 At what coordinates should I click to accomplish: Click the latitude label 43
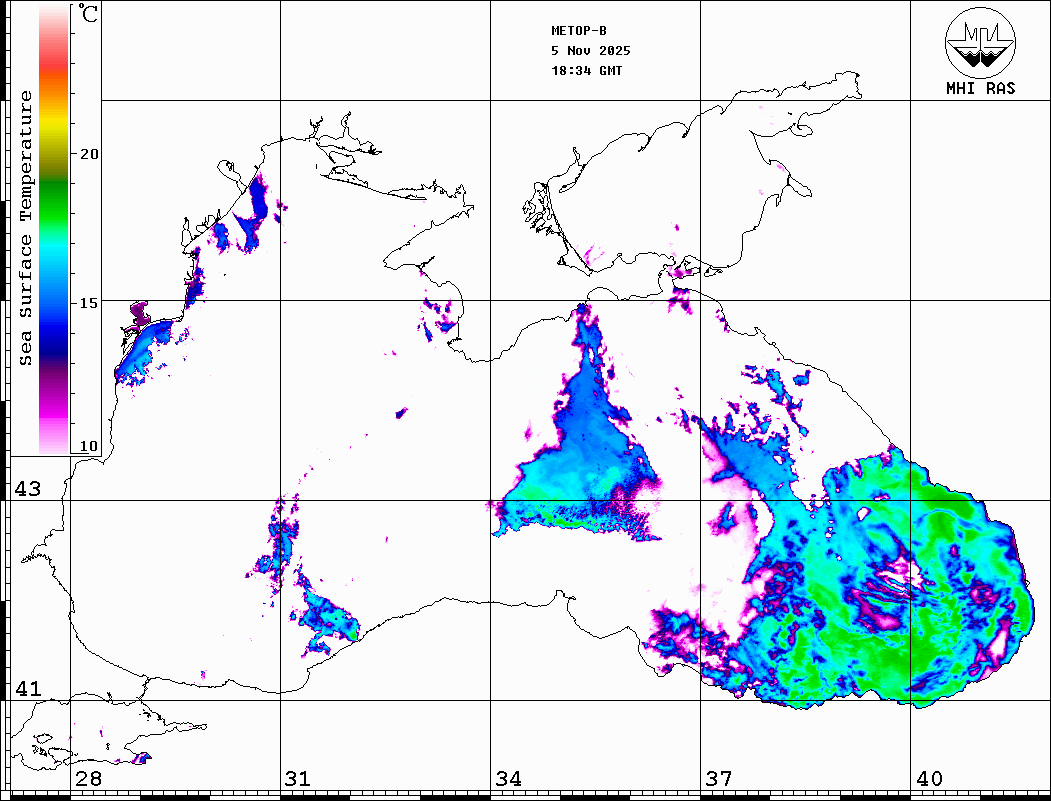click(x=26, y=489)
